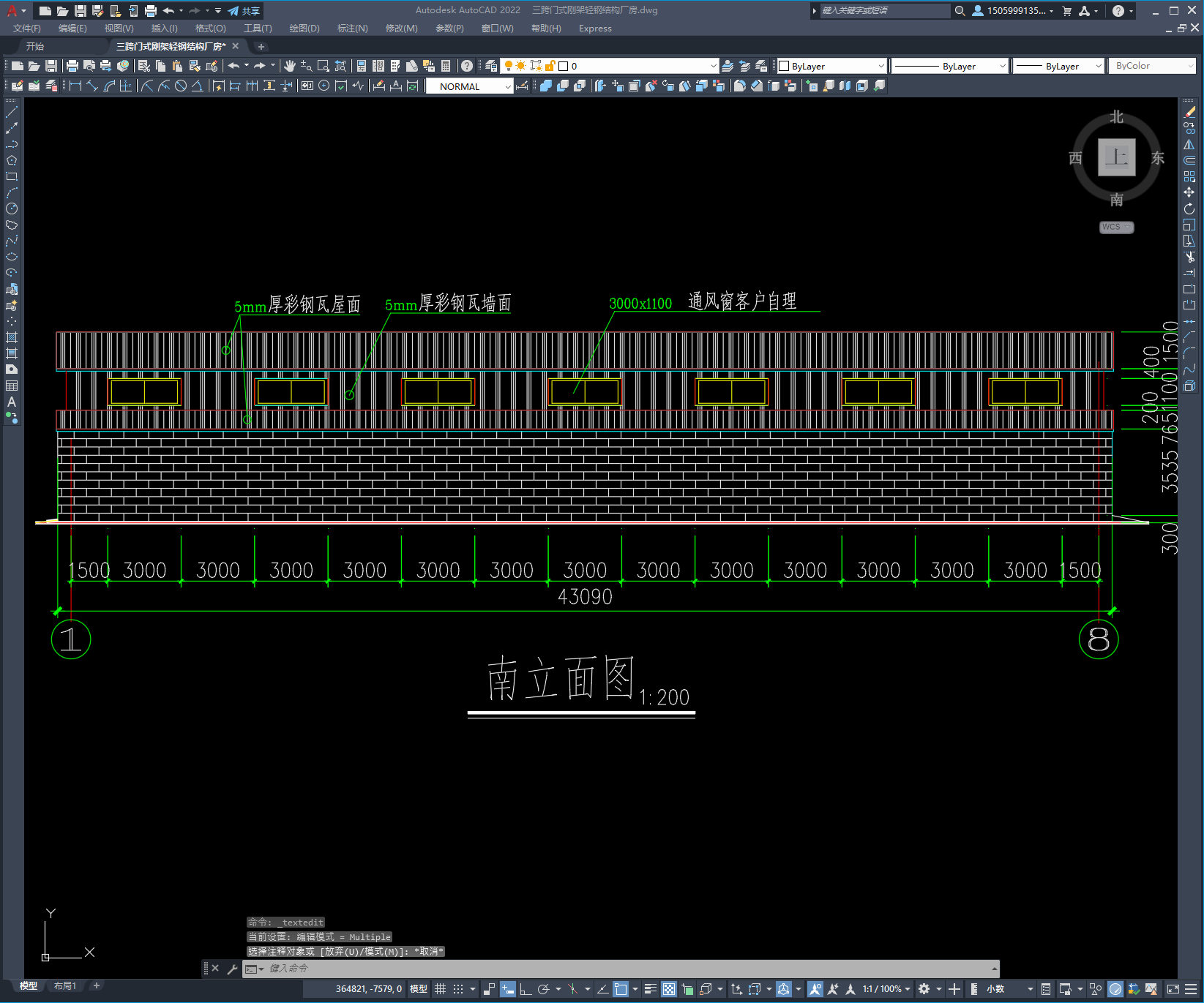
Task: Open the NORMAL dimension style dropdown
Action: [469, 86]
